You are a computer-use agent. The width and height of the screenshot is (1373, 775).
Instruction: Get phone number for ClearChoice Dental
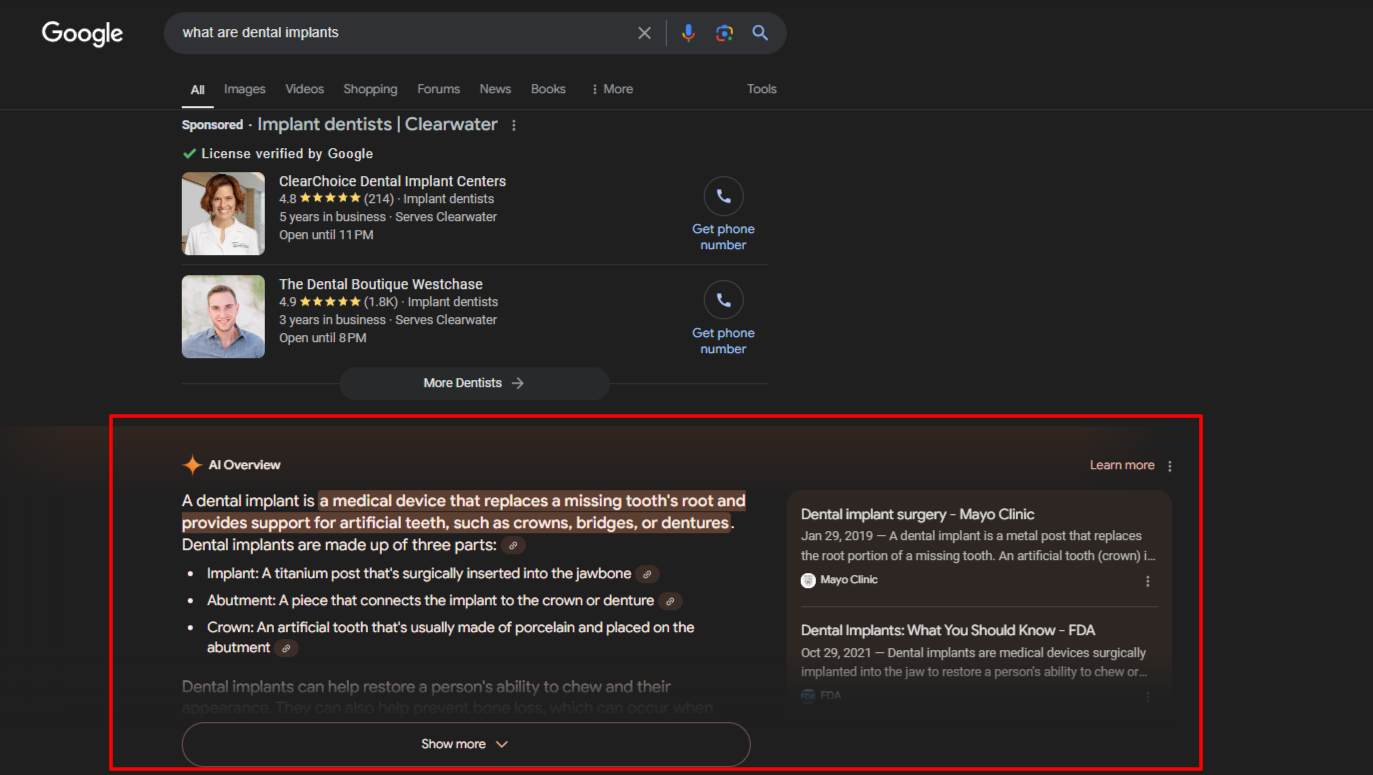[724, 237]
